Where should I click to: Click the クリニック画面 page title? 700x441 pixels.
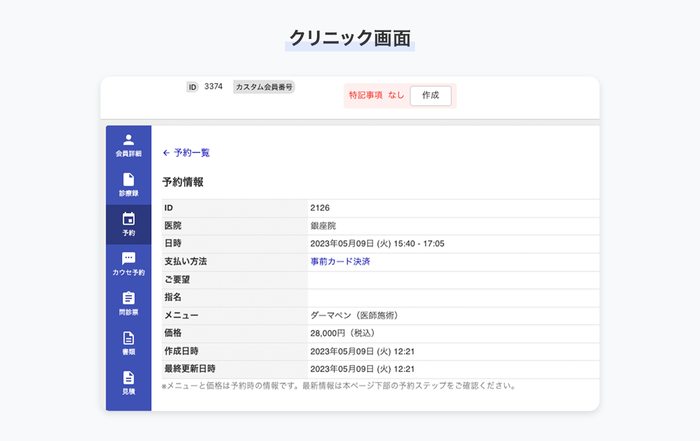tap(350, 38)
